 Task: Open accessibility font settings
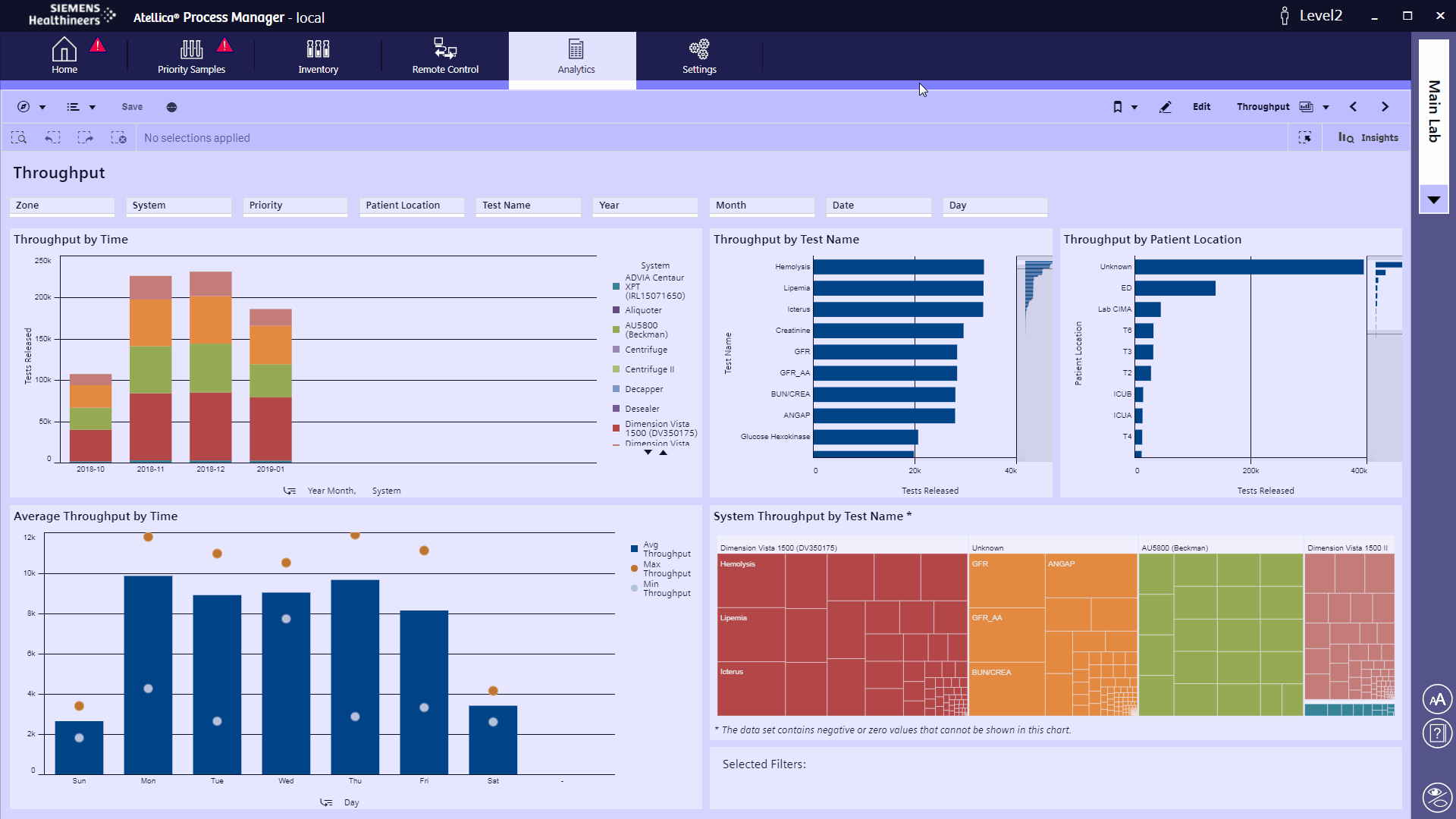point(1437,699)
